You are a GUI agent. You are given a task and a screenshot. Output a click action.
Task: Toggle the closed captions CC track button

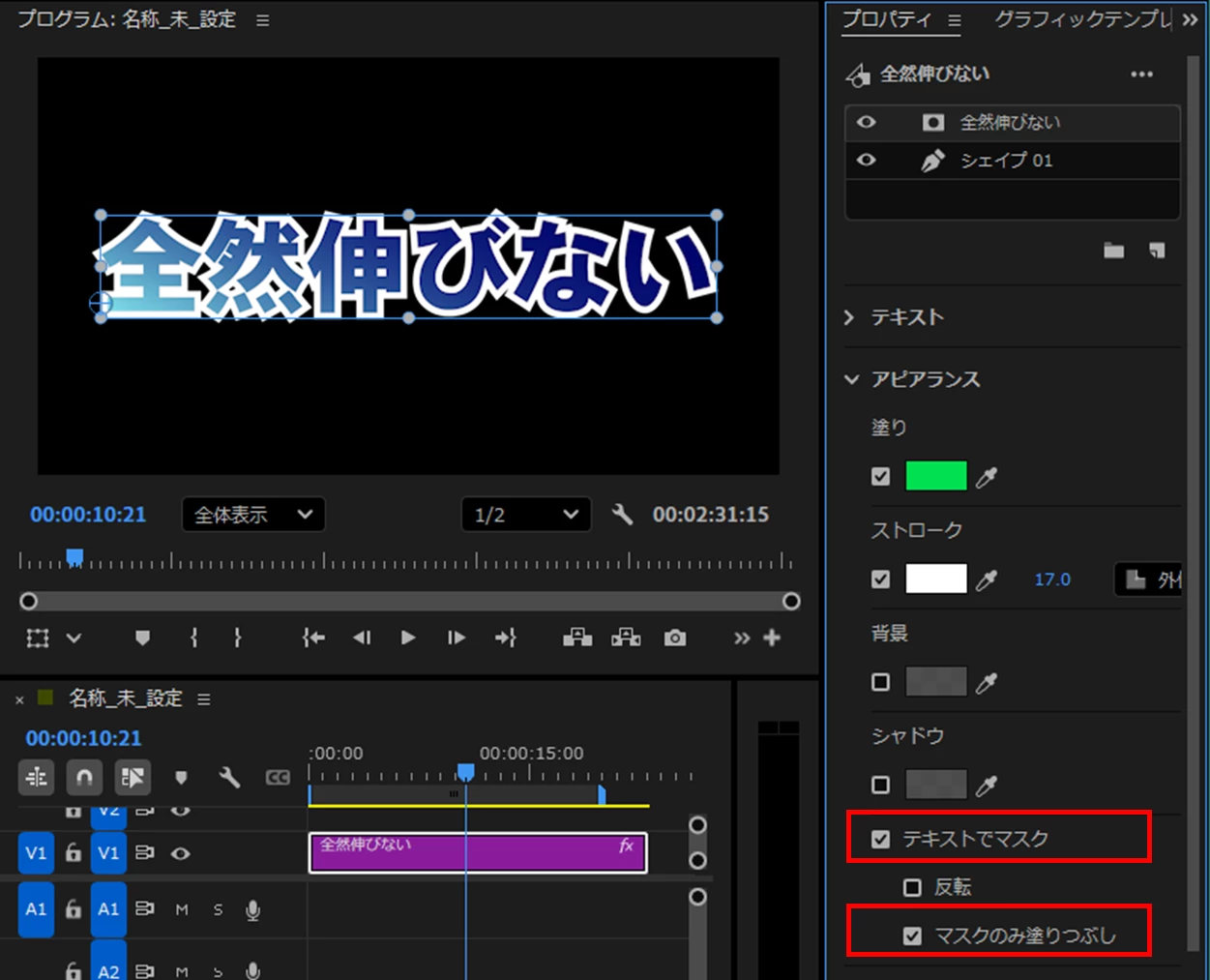(x=278, y=777)
